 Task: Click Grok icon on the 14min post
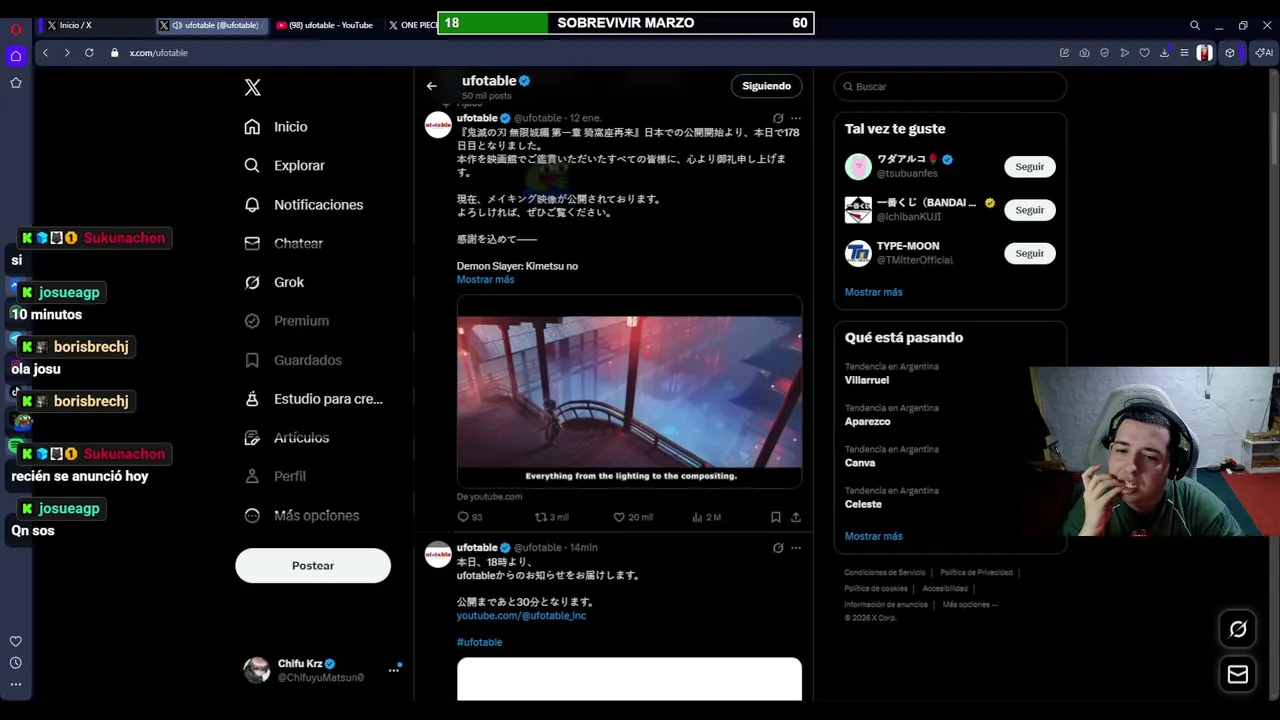pos(778,548)
